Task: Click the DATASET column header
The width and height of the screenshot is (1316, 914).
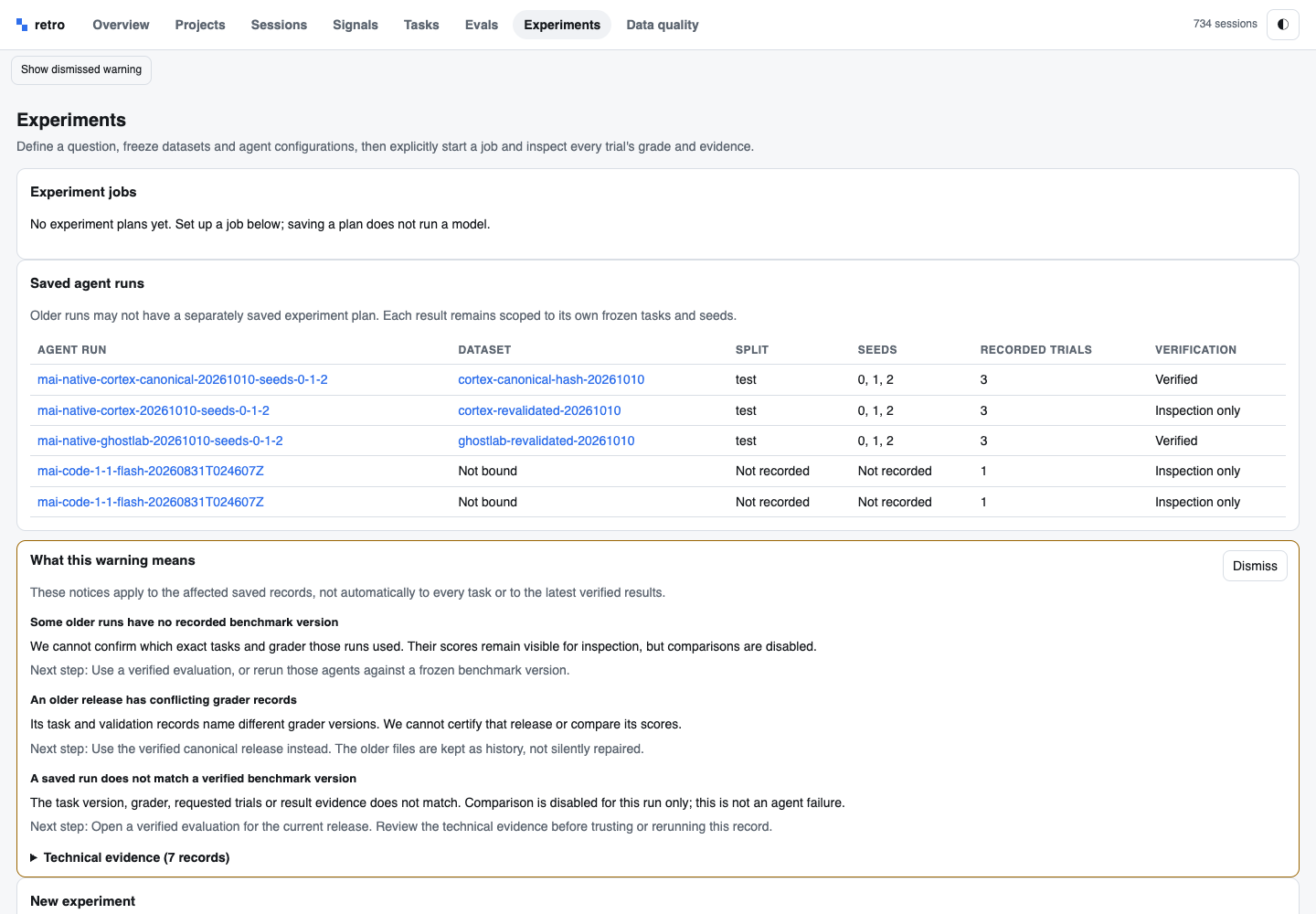Action: [484, 350]
